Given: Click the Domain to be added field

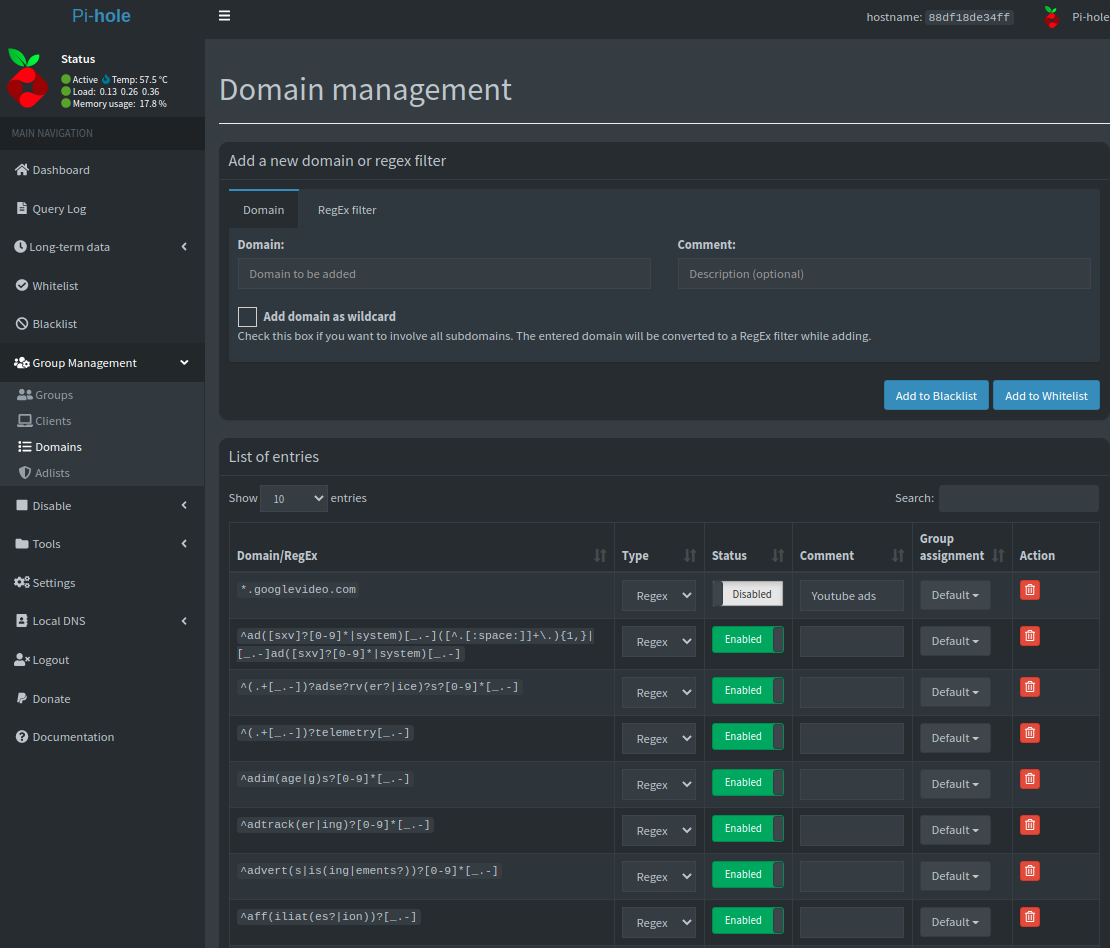Looking at the screenshot, I should [x=444, y=274].
